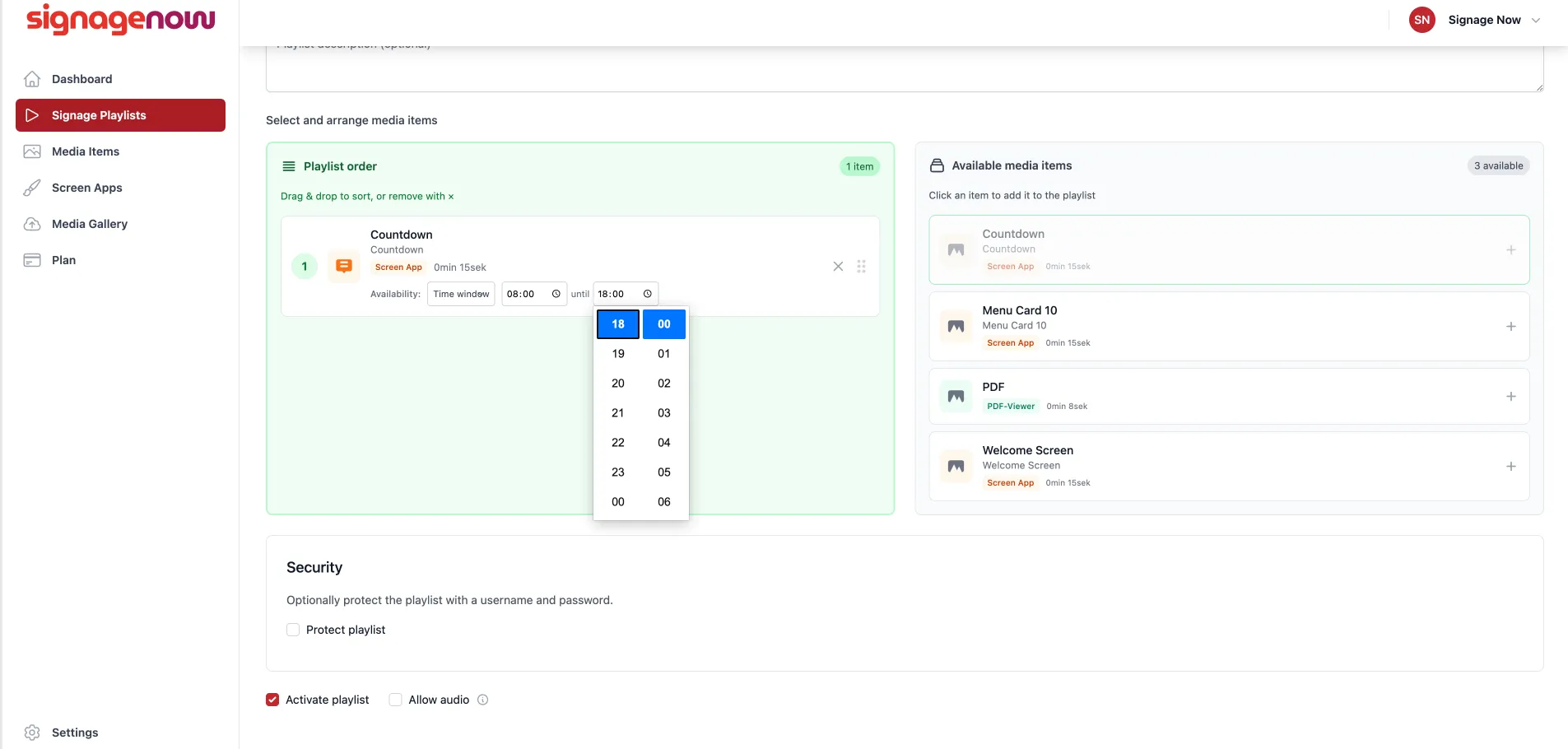1568x749 pixels.
Task: Click the clock icon in the 18:00 field
Action: pyautogui.click(x=648, y=294)
